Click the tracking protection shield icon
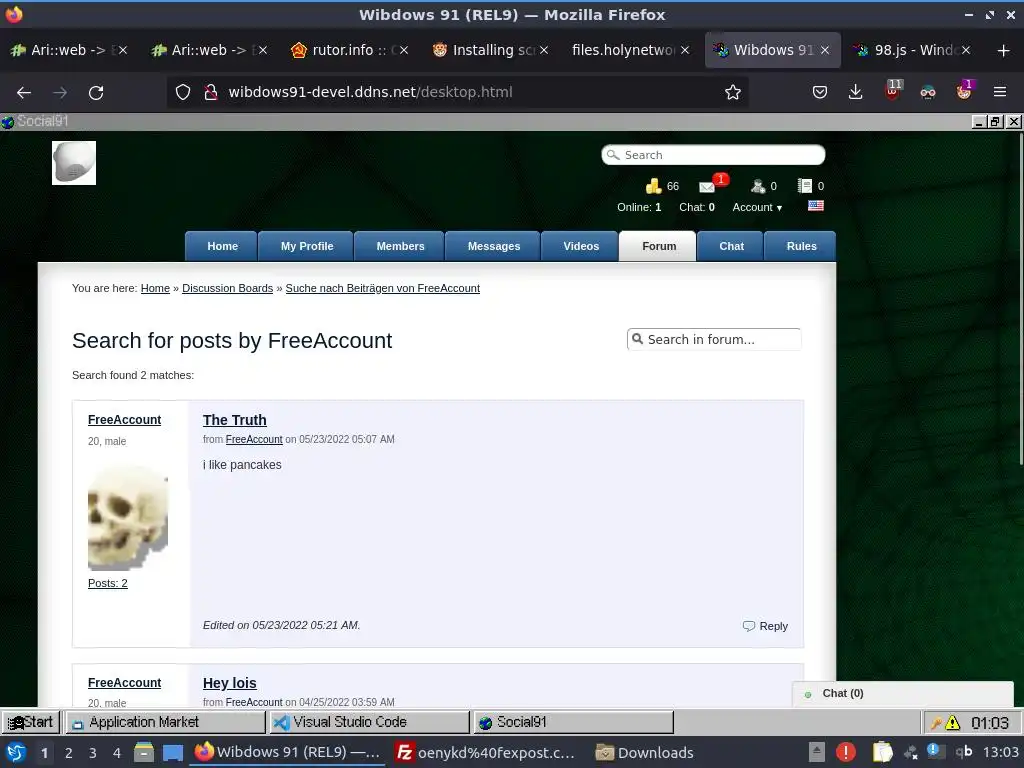Viewport: 1024px width, 768px height. [183, 92]
